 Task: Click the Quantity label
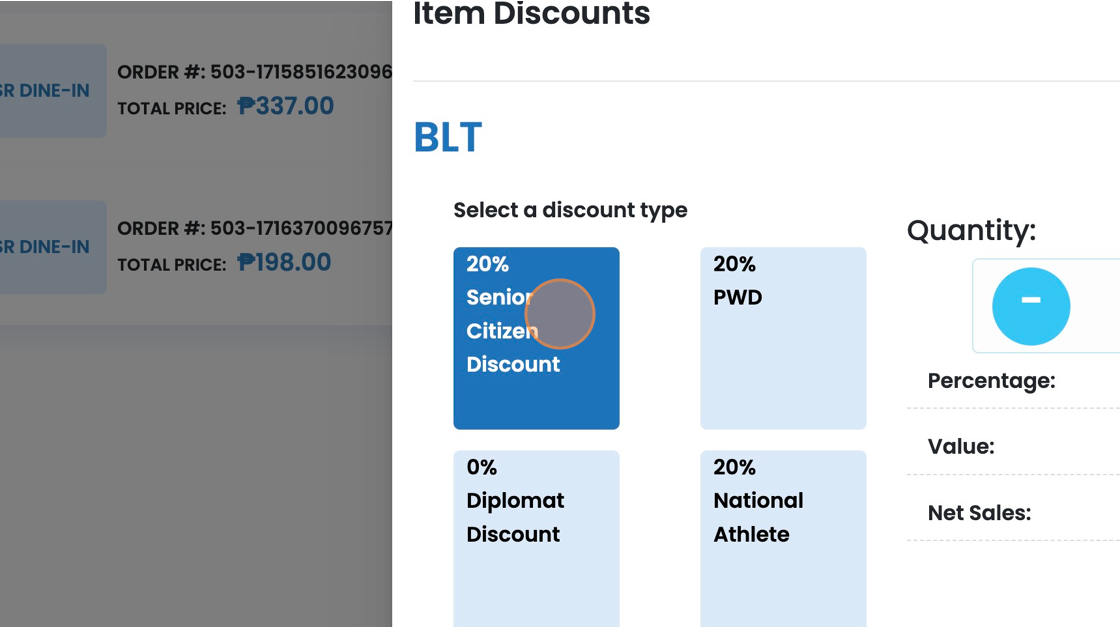(971, 230)
